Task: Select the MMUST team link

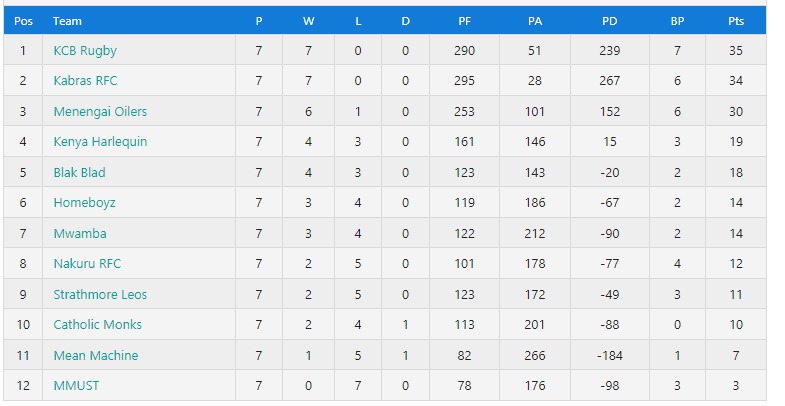Action: (x=76, y=385)
